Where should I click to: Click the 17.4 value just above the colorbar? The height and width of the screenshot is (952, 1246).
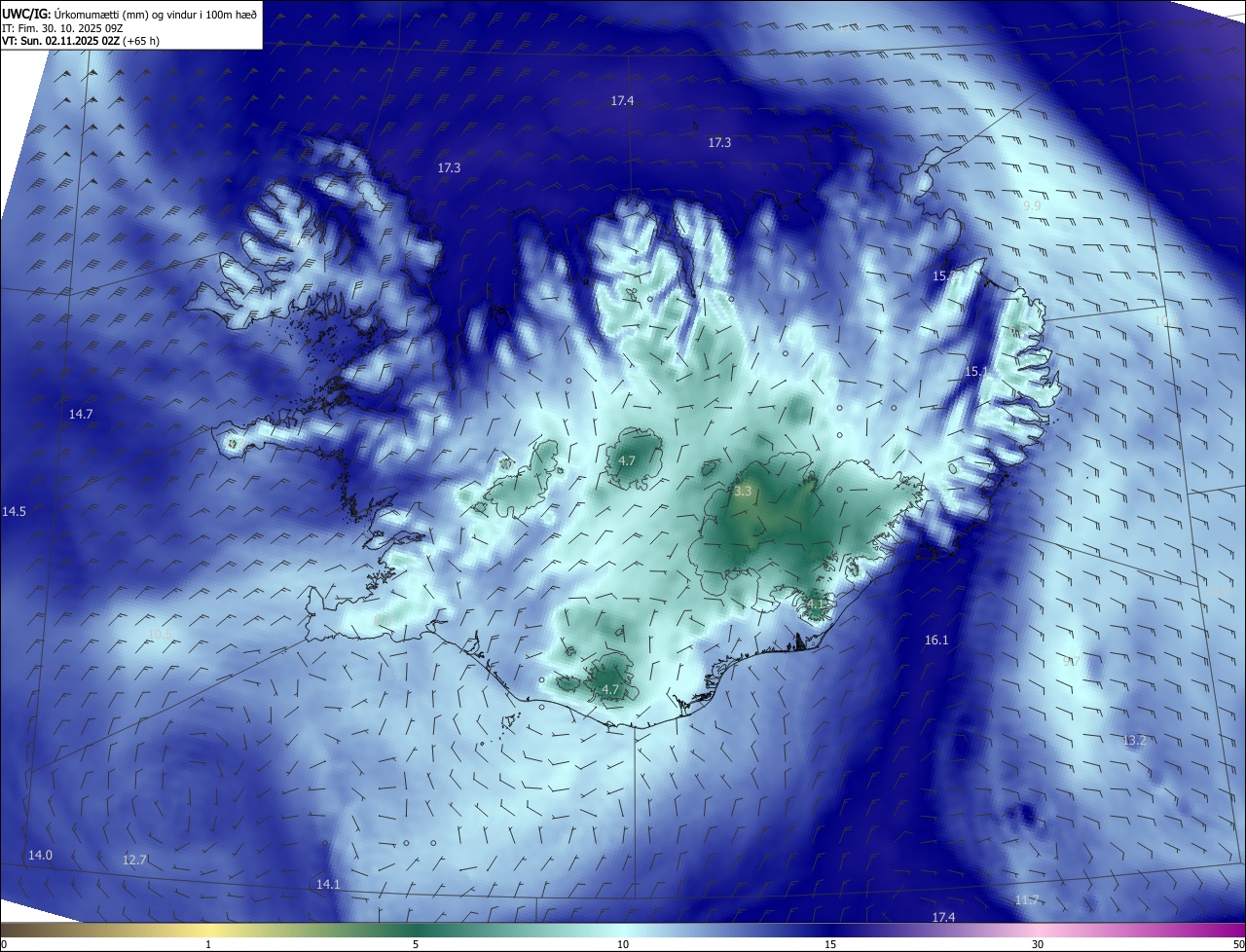tap(944, 918)
